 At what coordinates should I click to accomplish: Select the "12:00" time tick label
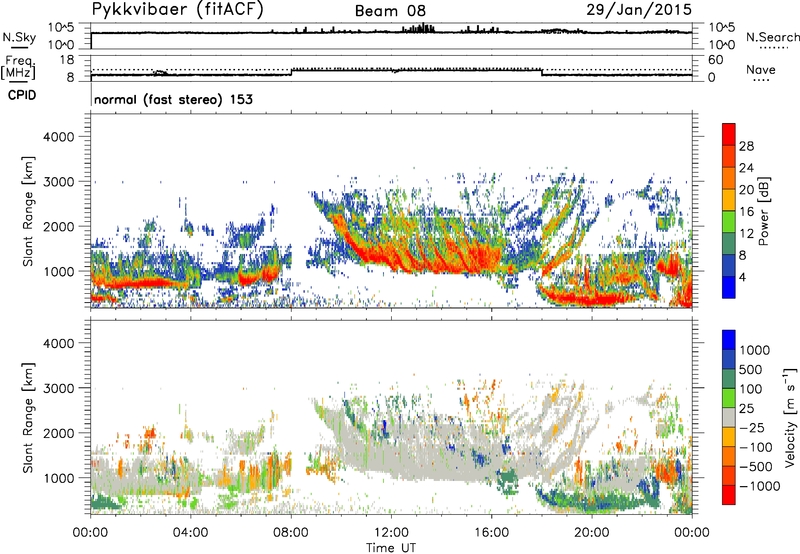tap(391, 533)
